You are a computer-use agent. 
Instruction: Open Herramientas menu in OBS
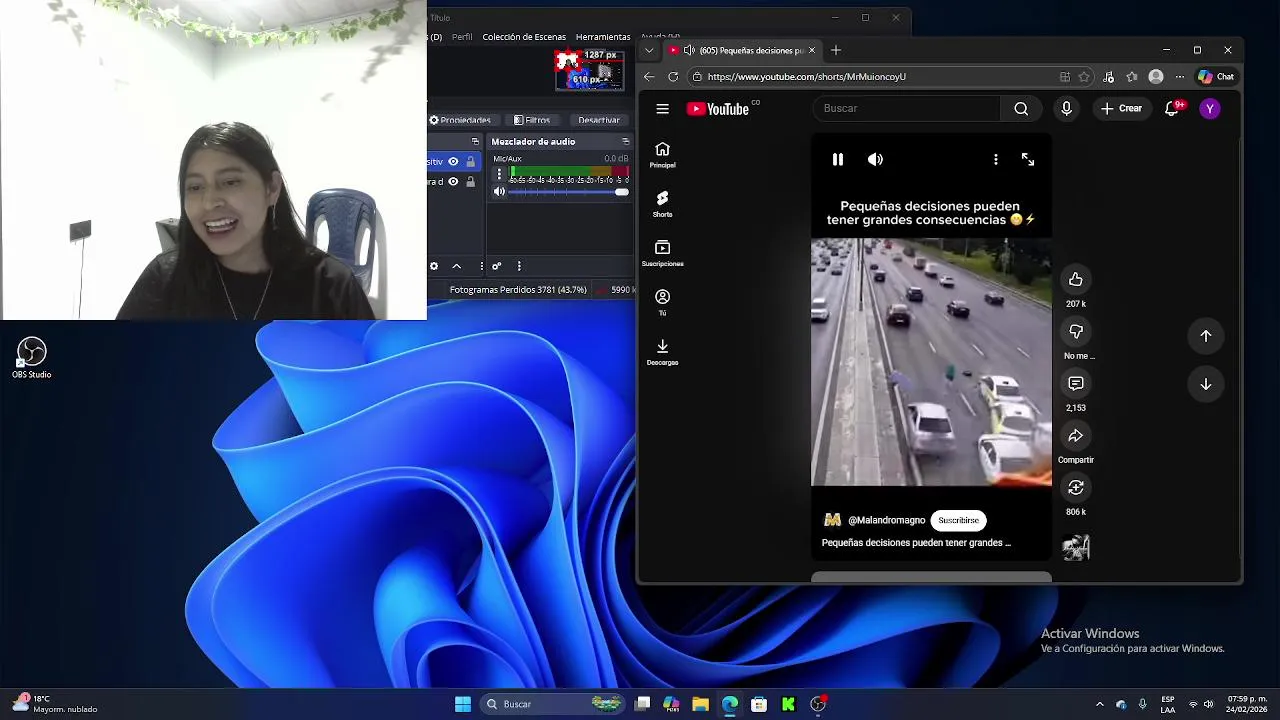click(603, 37)
